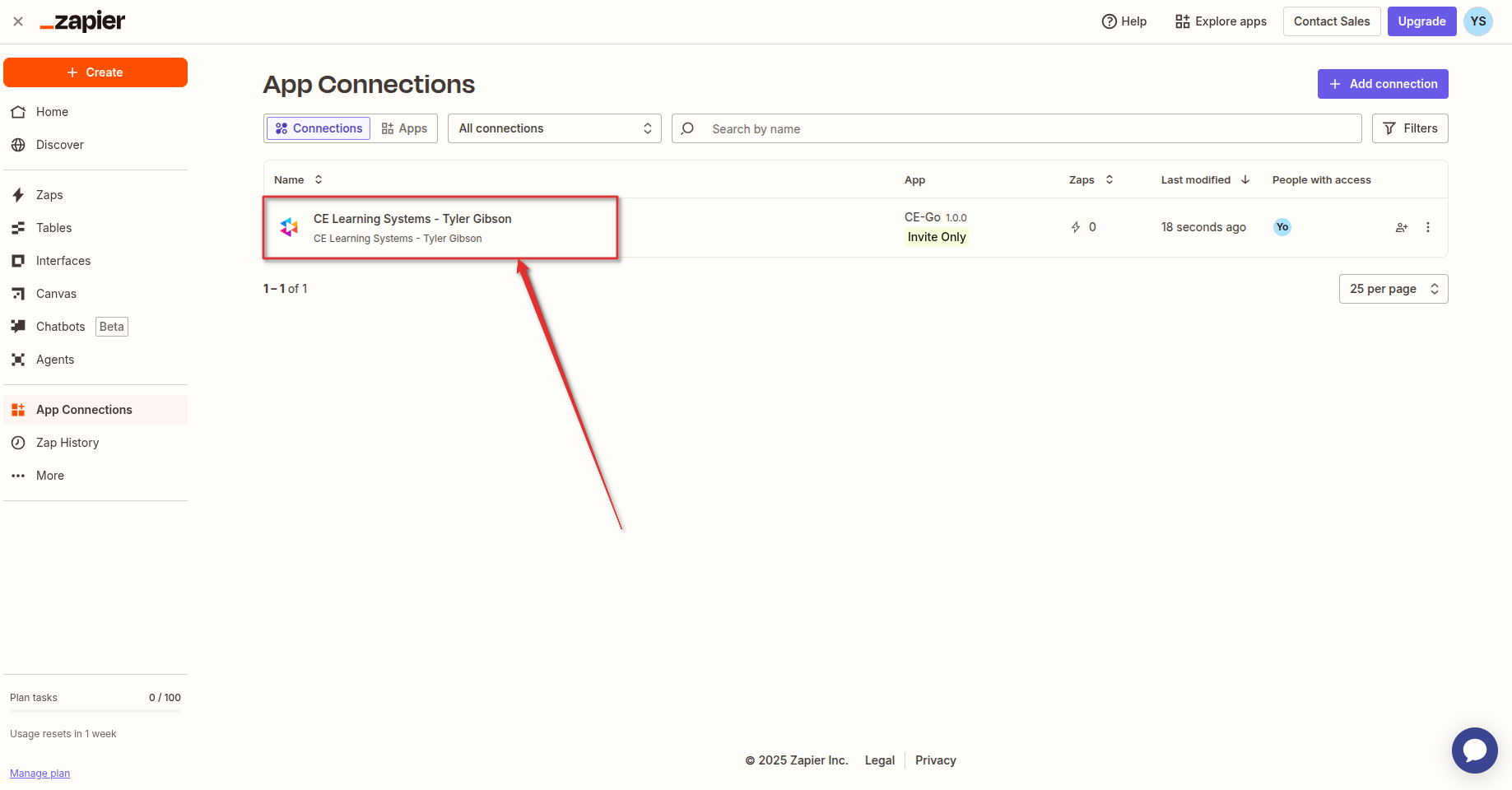
Task: Focus the Search by name field
Action: tap(1017, 128)
